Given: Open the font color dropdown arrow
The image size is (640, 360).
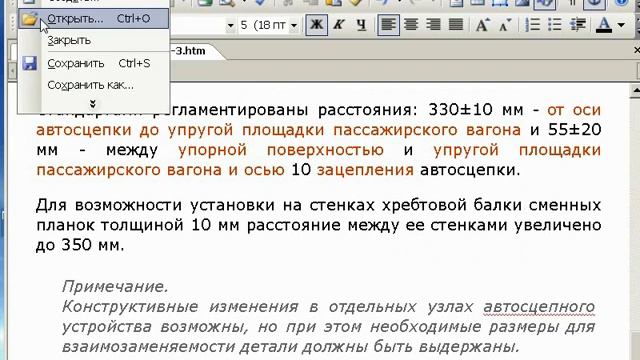Looking at the screenshot, I should pyautogui.click(x=621, y=25).
